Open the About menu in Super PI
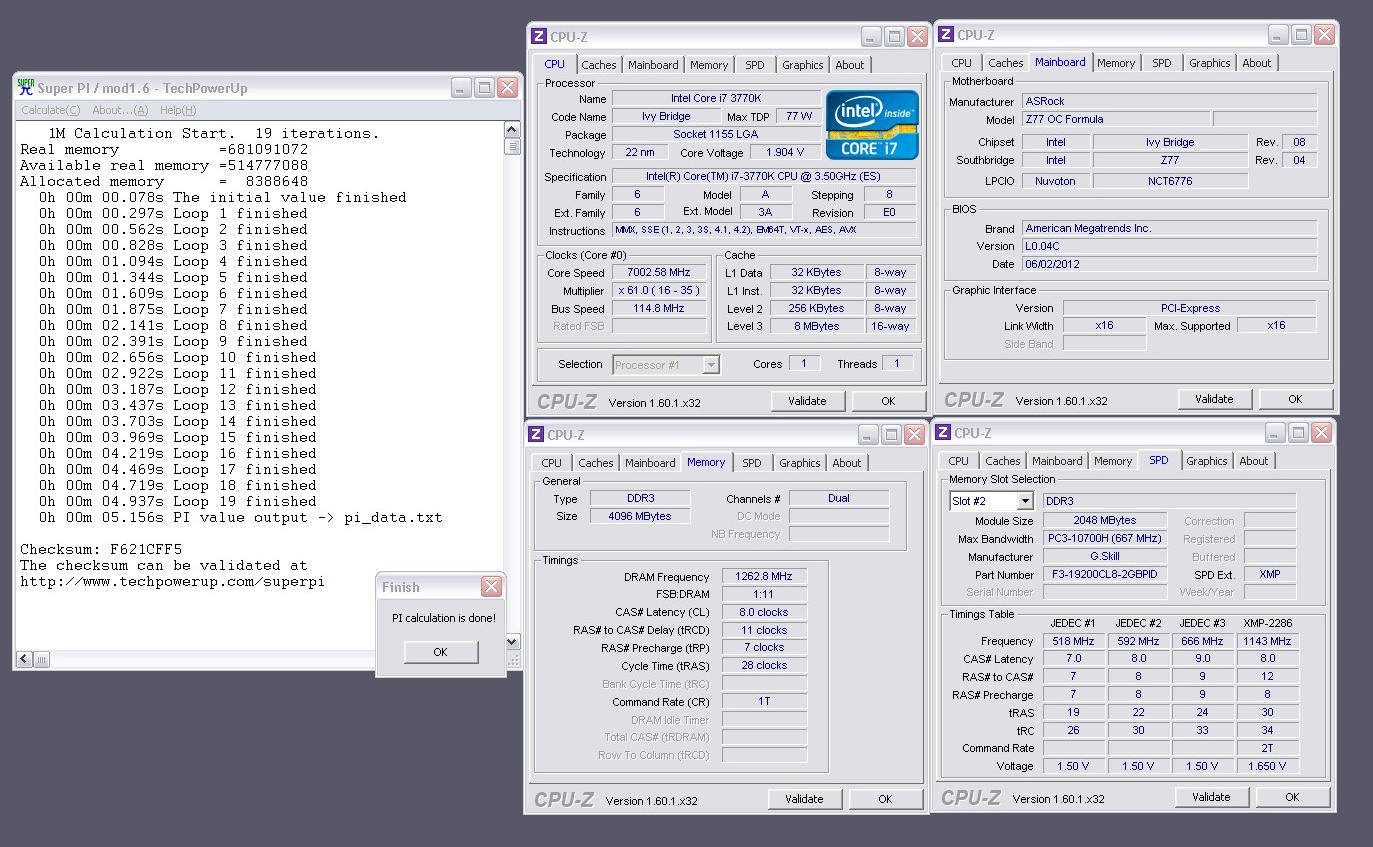1373x847 pixels. [x=120, y=110]
